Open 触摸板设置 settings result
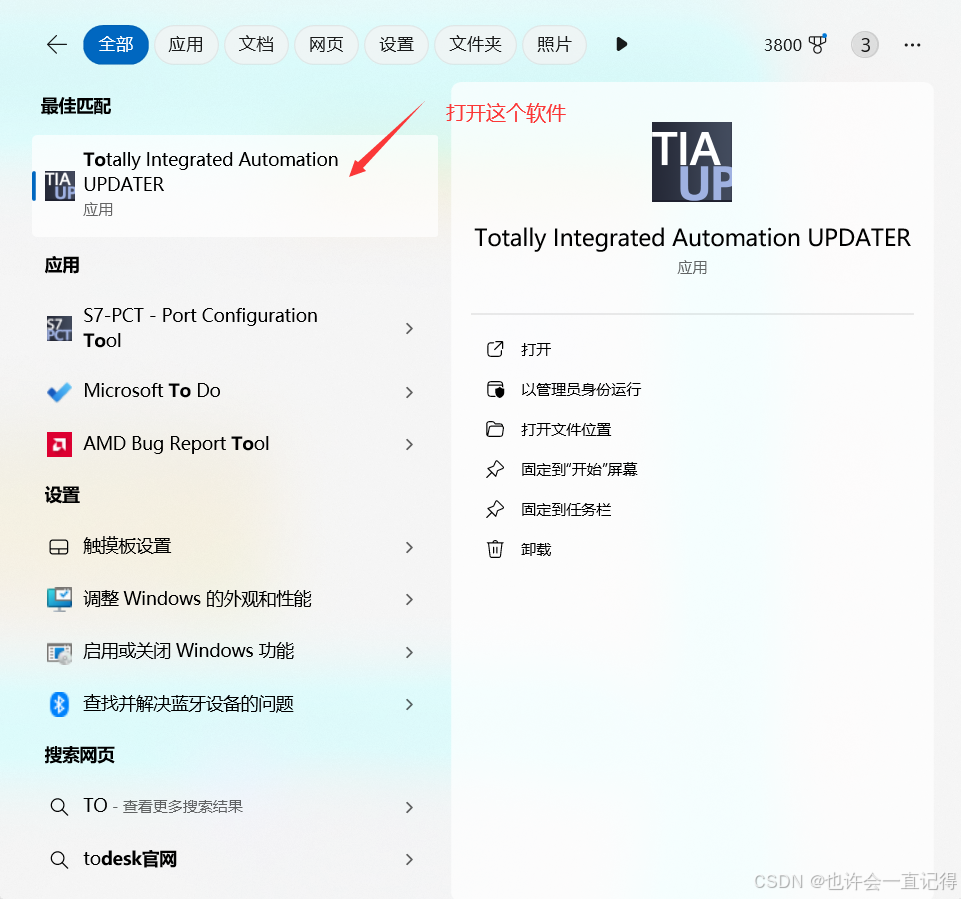 click(235, 546)
